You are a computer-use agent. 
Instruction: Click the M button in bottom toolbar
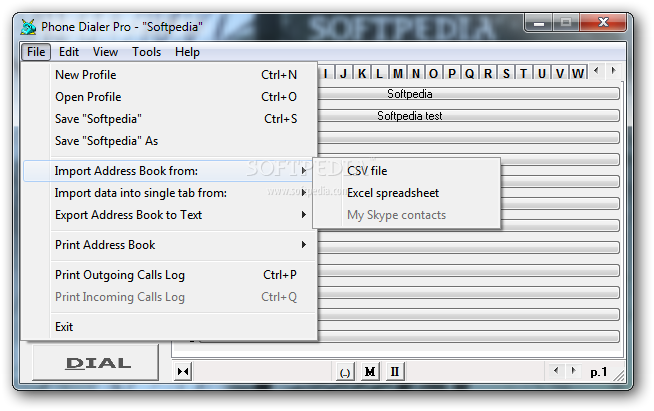coord(370,371)
